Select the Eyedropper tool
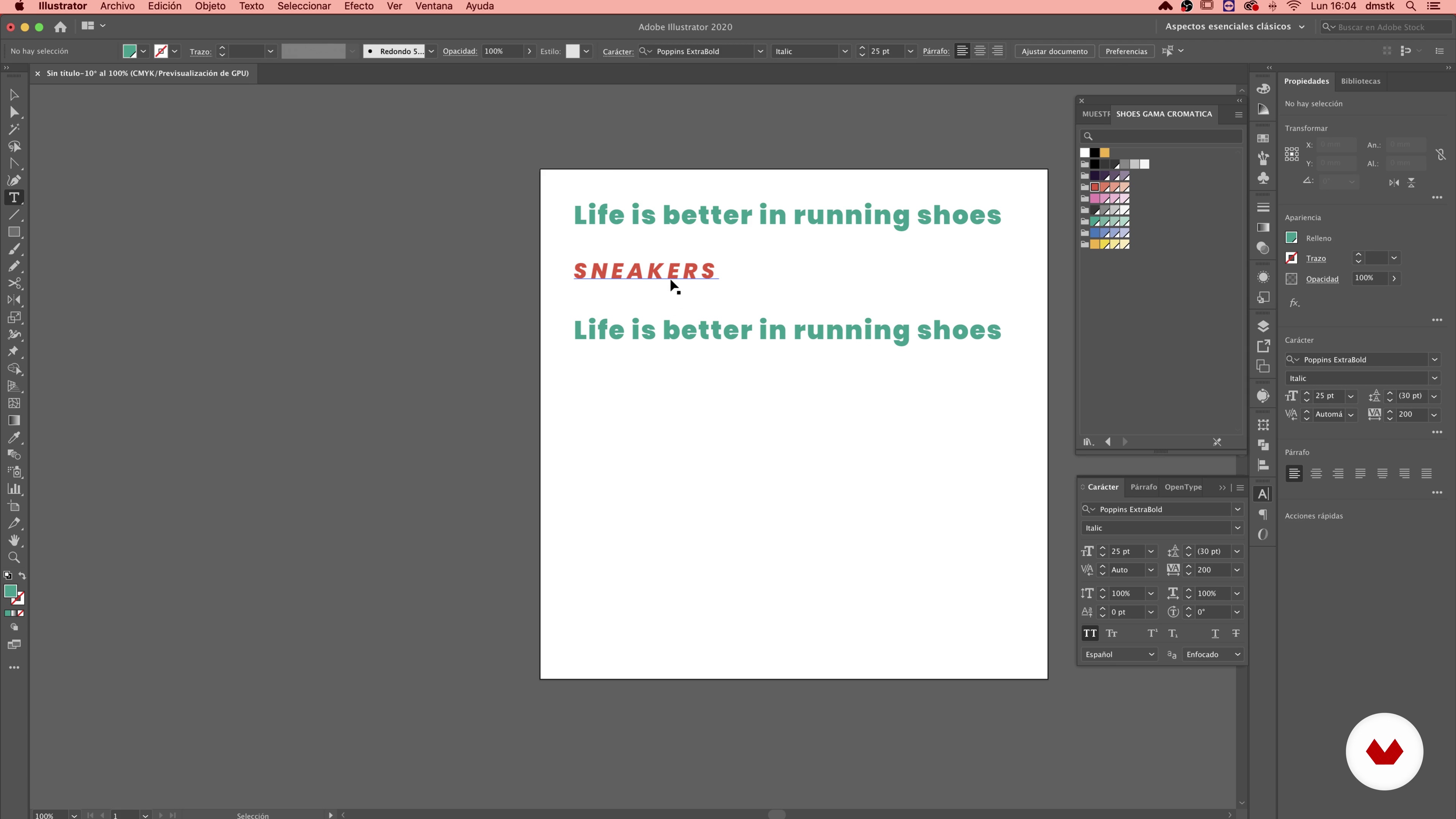 click(14, 438)
